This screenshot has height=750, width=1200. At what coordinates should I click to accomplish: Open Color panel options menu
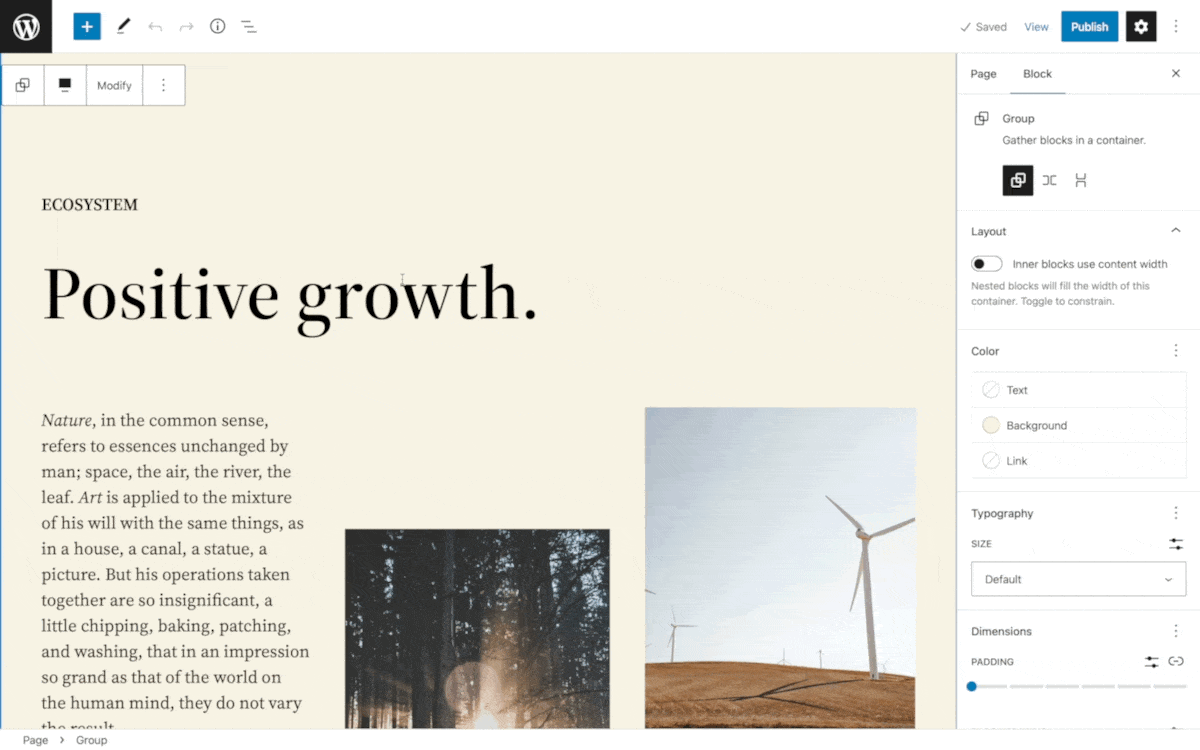click(1176, 351)
